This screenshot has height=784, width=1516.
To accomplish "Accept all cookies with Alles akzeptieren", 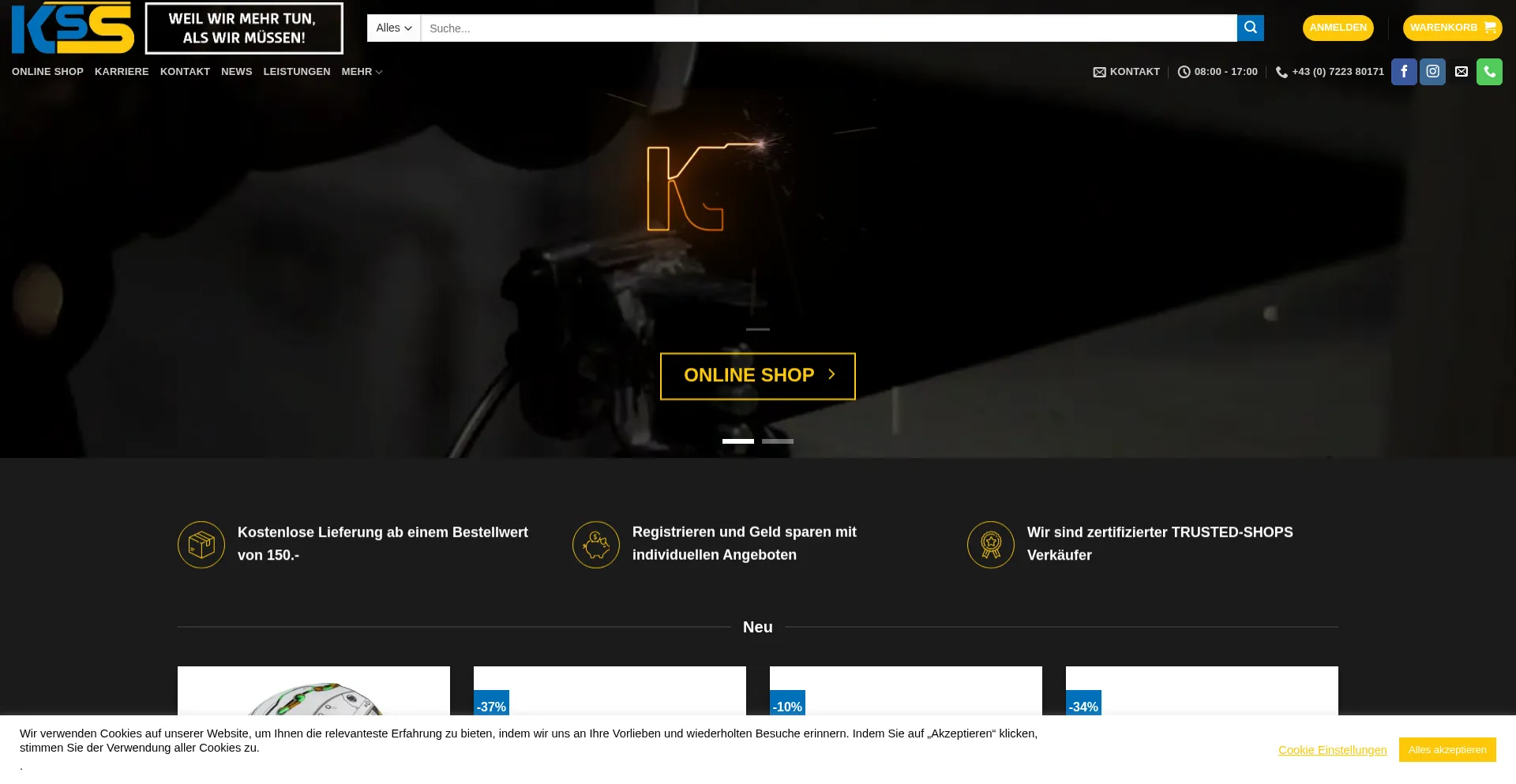I will point(1447,749).
